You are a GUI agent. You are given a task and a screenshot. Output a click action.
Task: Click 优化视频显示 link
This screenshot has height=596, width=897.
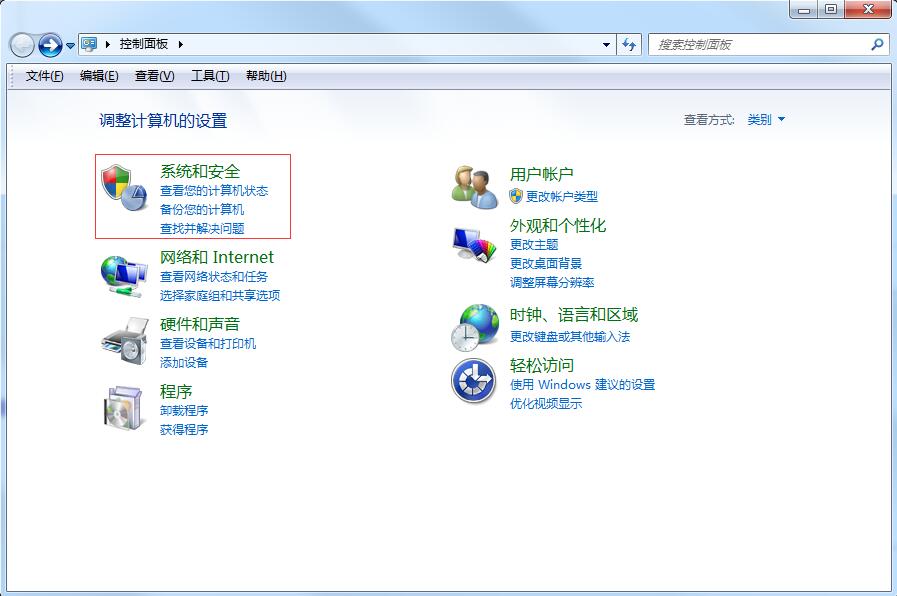(546, 403)
